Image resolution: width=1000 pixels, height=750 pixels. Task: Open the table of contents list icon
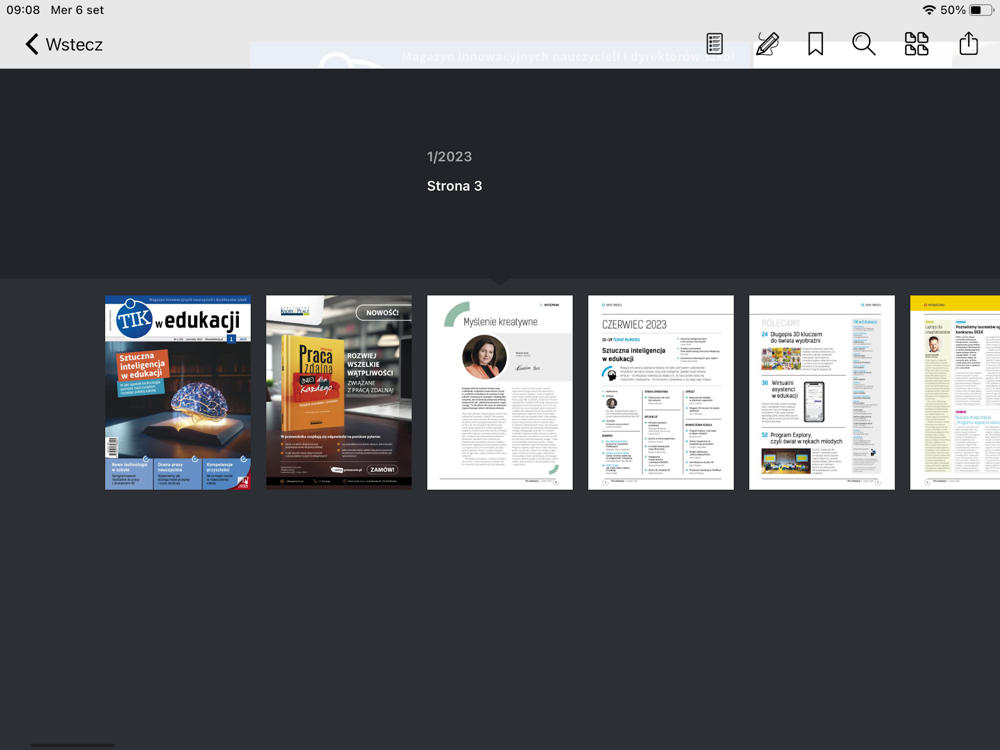tap(714, 44)
